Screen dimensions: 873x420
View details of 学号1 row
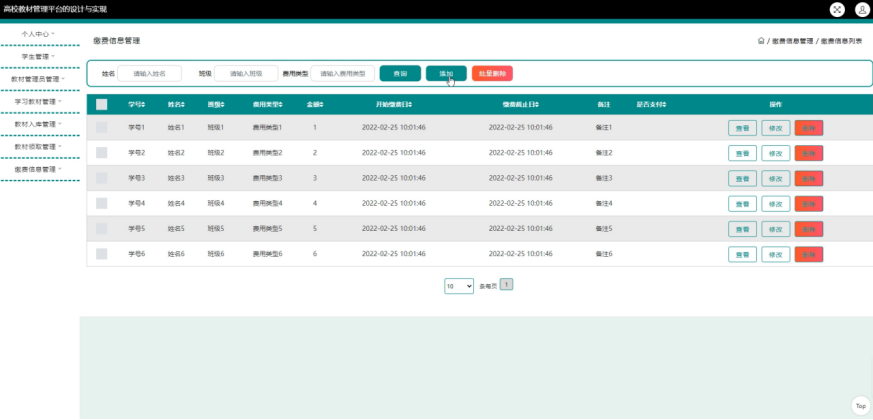pos(742,128)
